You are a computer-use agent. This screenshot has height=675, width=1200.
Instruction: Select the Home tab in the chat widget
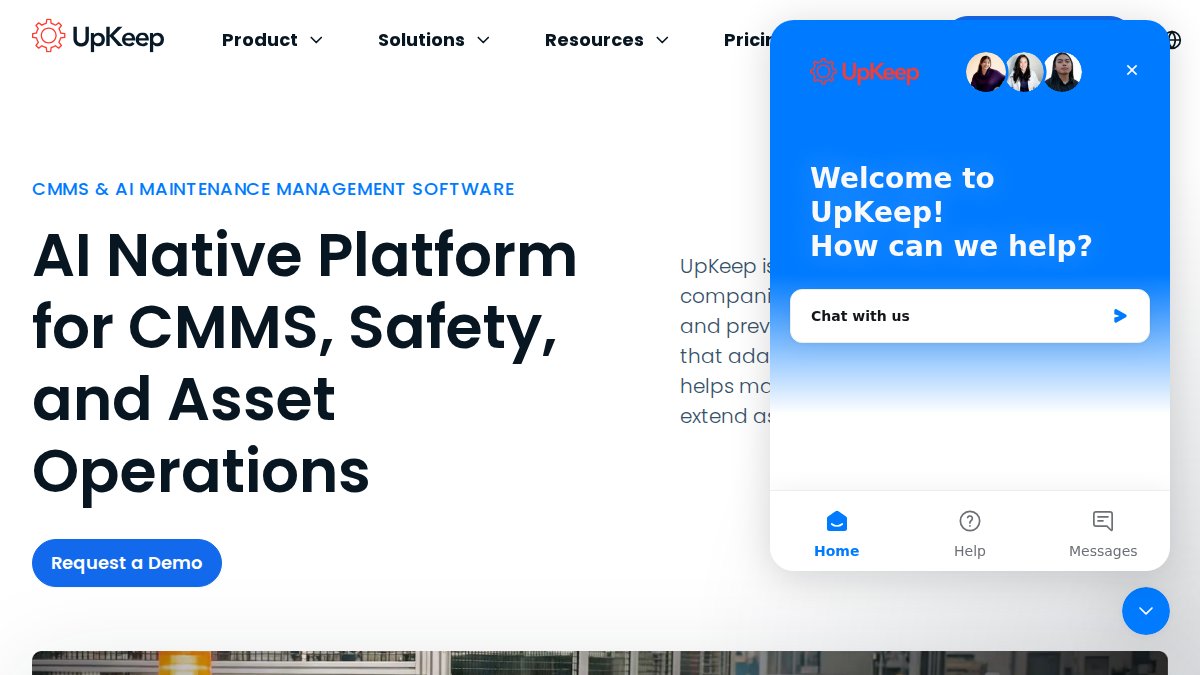pos(837,533)
